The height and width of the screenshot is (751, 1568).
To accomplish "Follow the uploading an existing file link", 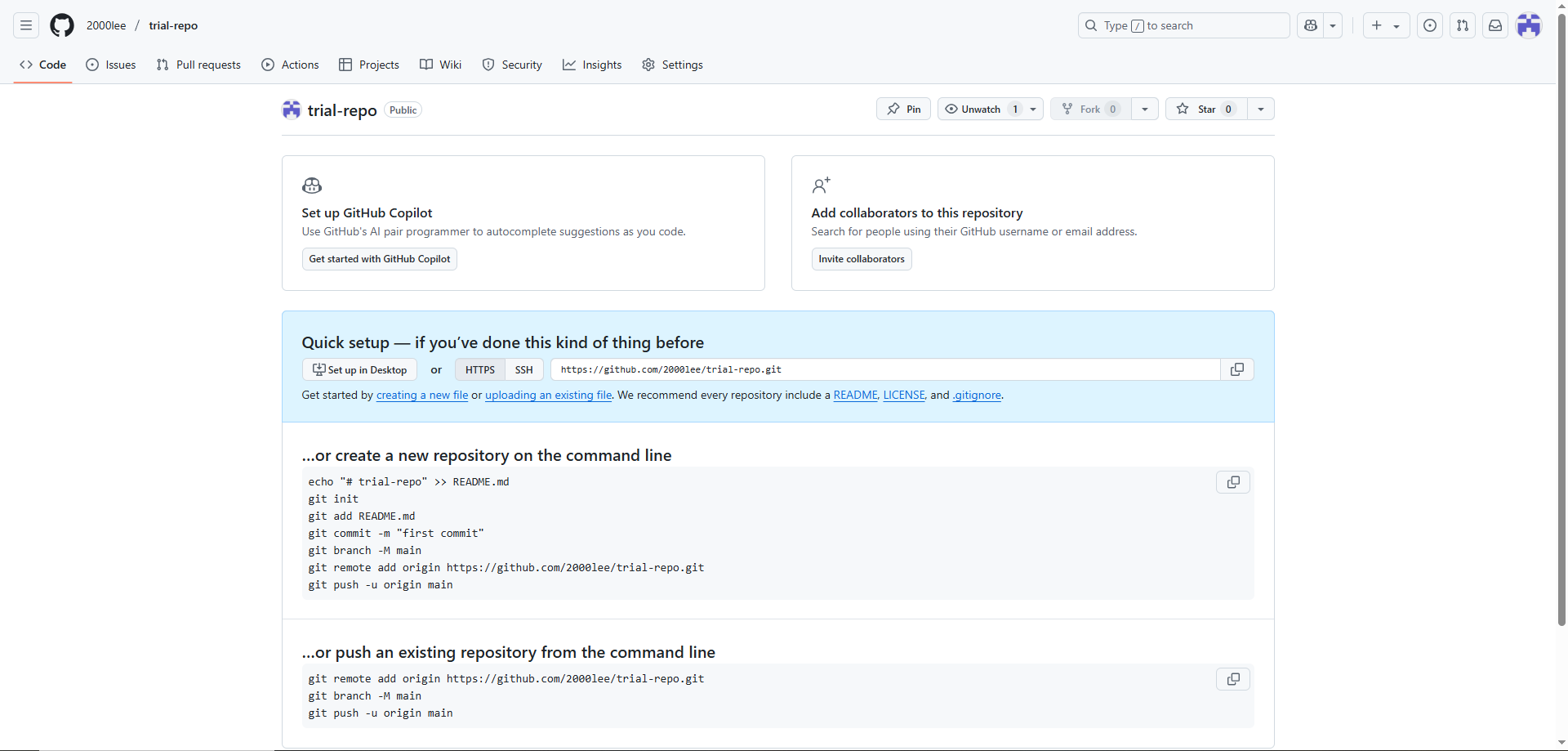I will point(549,395).
